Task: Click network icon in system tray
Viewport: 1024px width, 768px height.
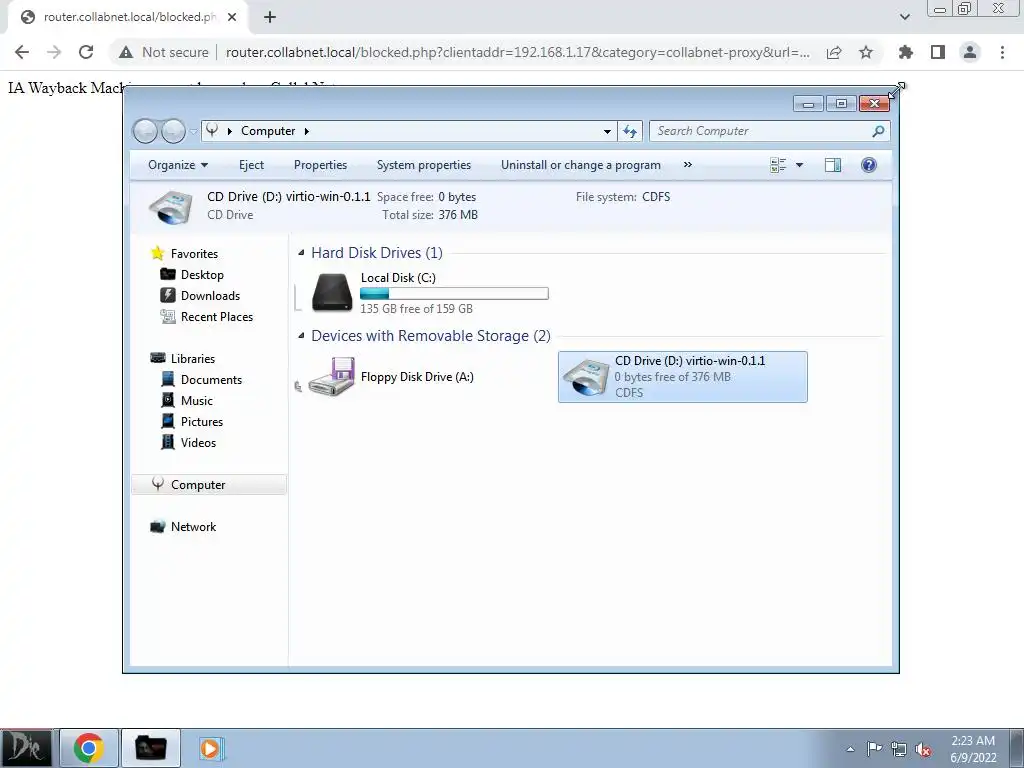Action: pyautogui.click(x=899, y=749)
